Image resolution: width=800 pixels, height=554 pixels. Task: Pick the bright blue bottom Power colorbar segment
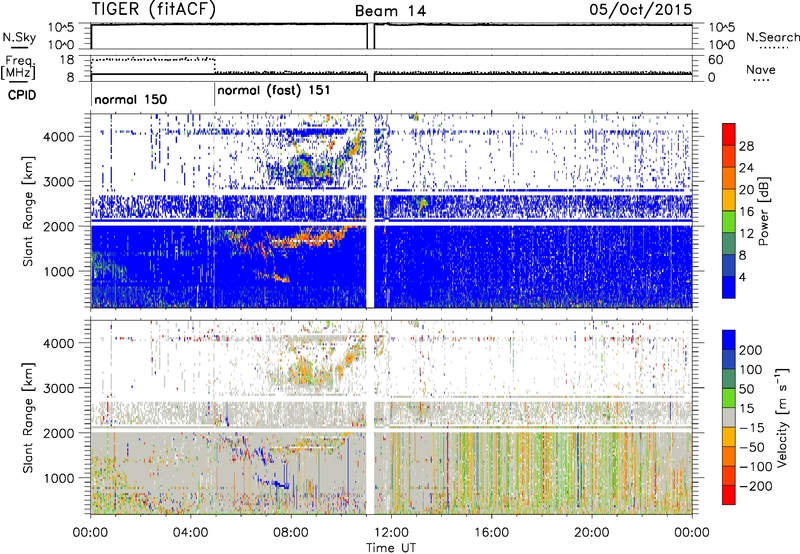click(x=729, y=287)
